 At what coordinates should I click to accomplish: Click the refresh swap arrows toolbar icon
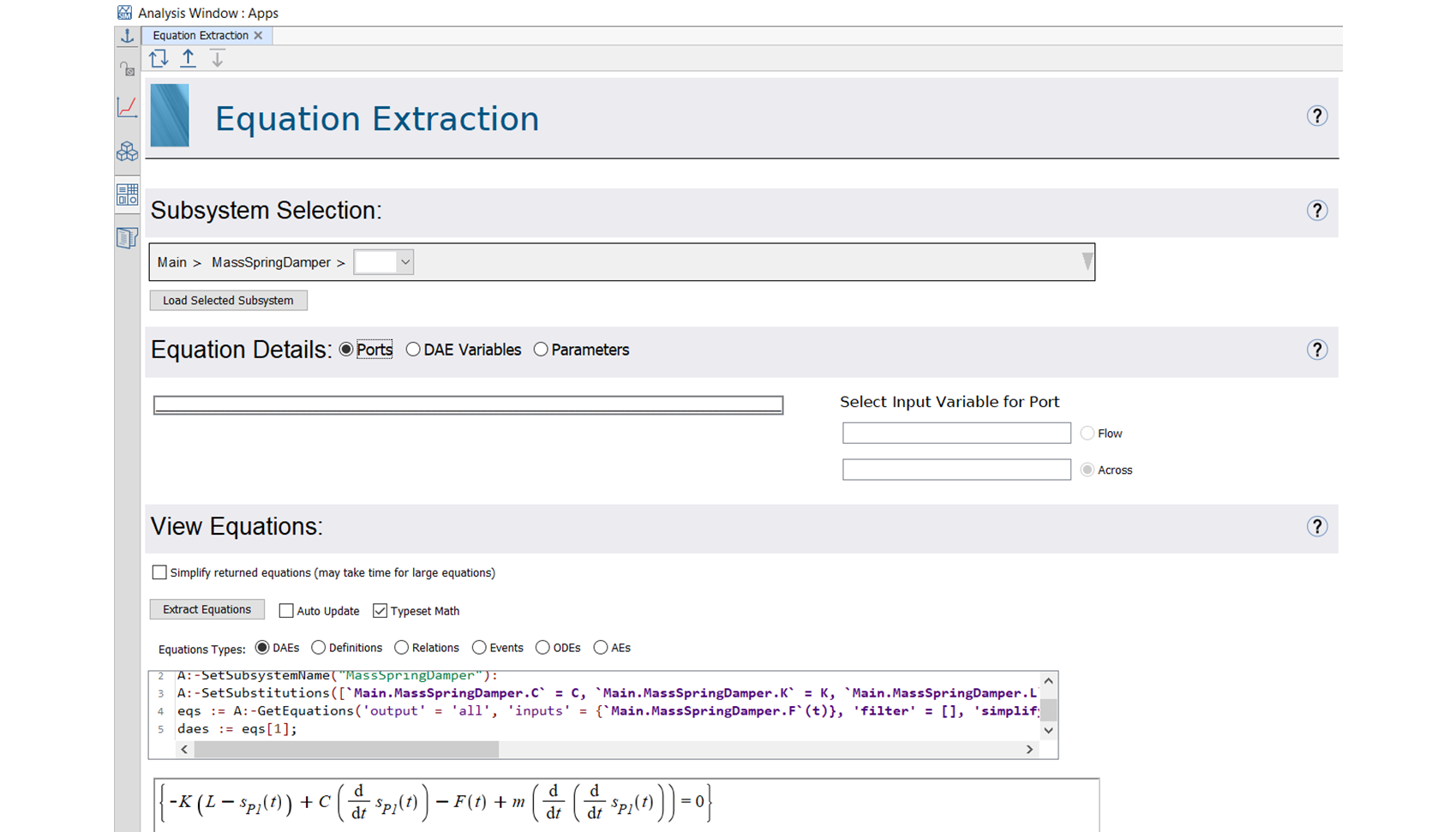(x=159, y=58)
